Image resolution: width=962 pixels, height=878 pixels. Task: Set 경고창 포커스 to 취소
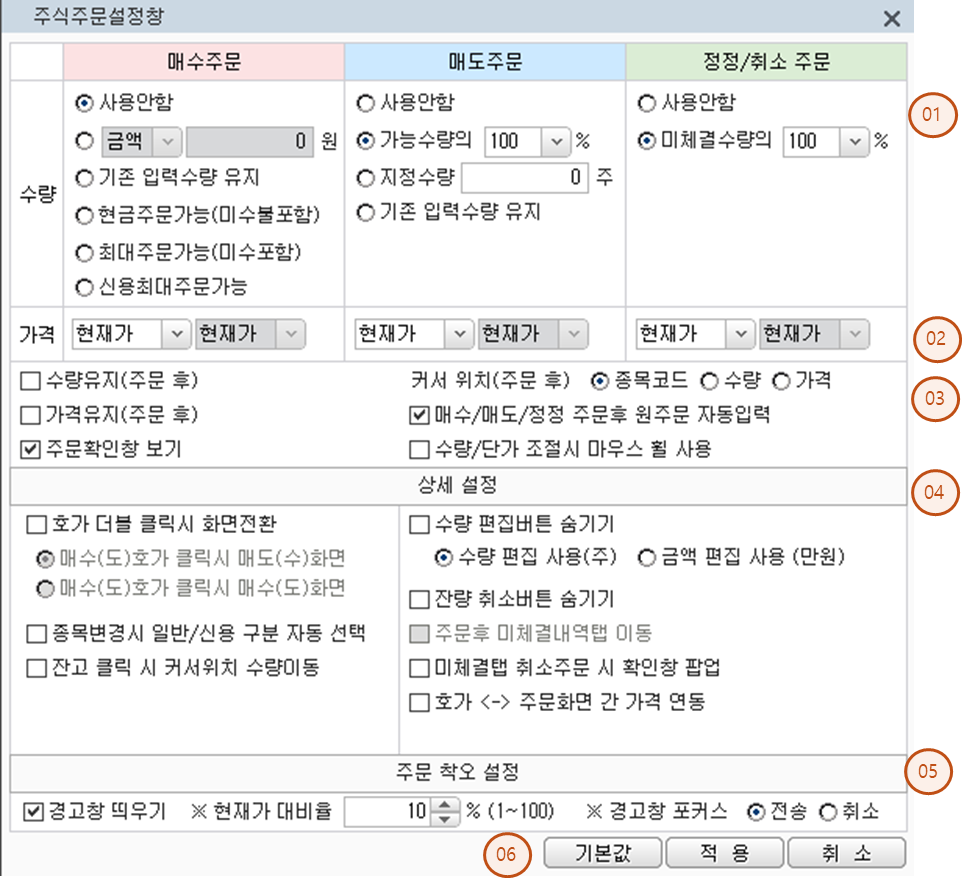click(828, 812)
